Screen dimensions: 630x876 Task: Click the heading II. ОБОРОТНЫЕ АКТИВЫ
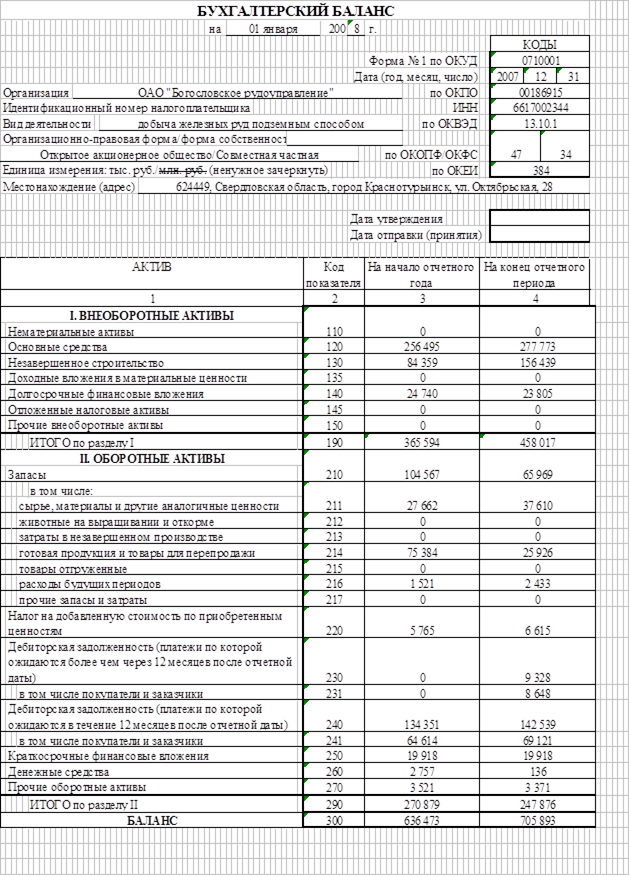tap(152, 458)
